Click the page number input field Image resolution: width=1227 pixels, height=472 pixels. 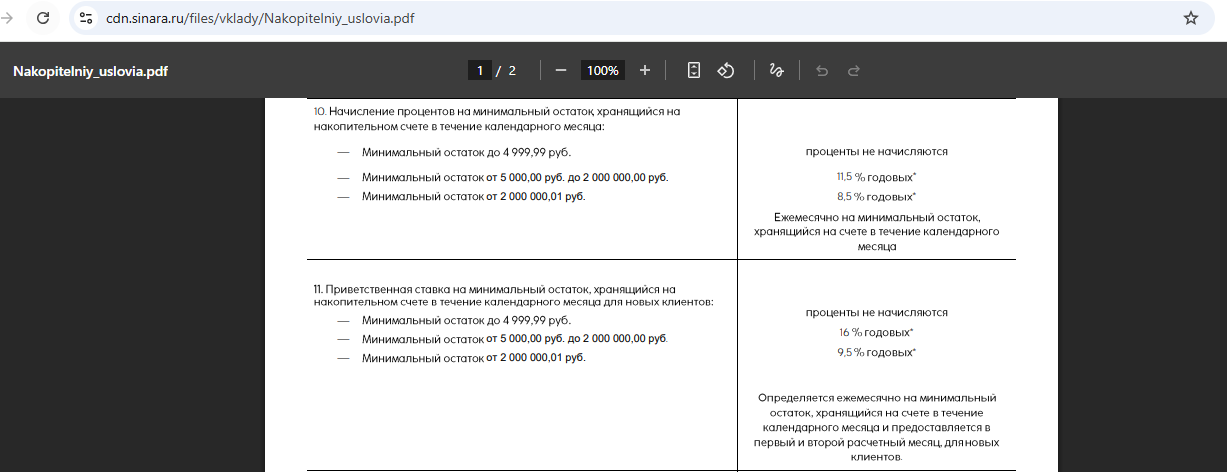pos(480,70)
